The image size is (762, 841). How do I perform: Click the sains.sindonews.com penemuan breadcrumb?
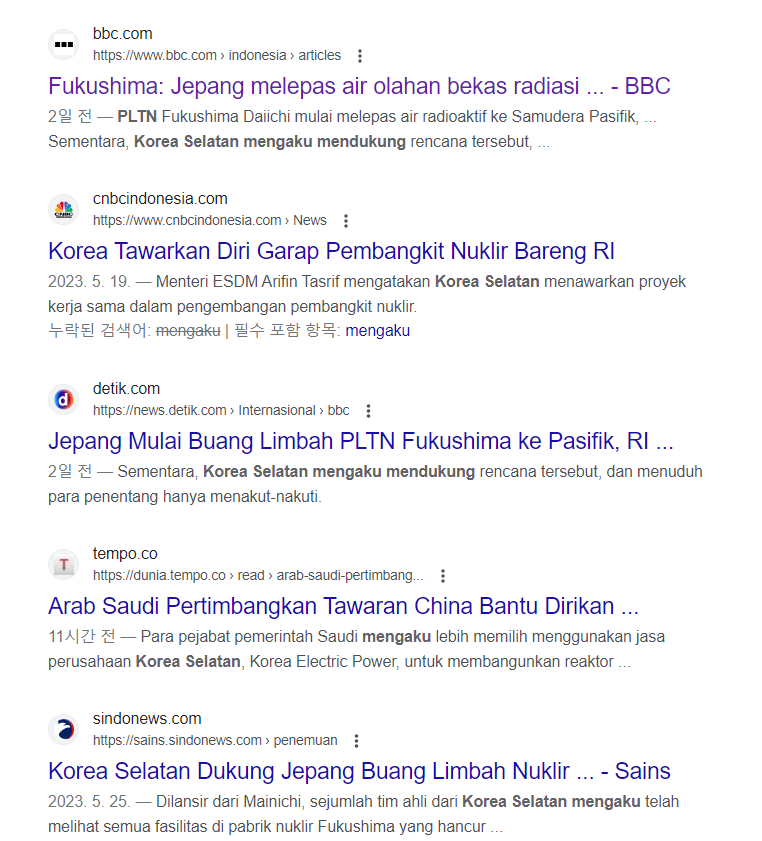point(215,741)
